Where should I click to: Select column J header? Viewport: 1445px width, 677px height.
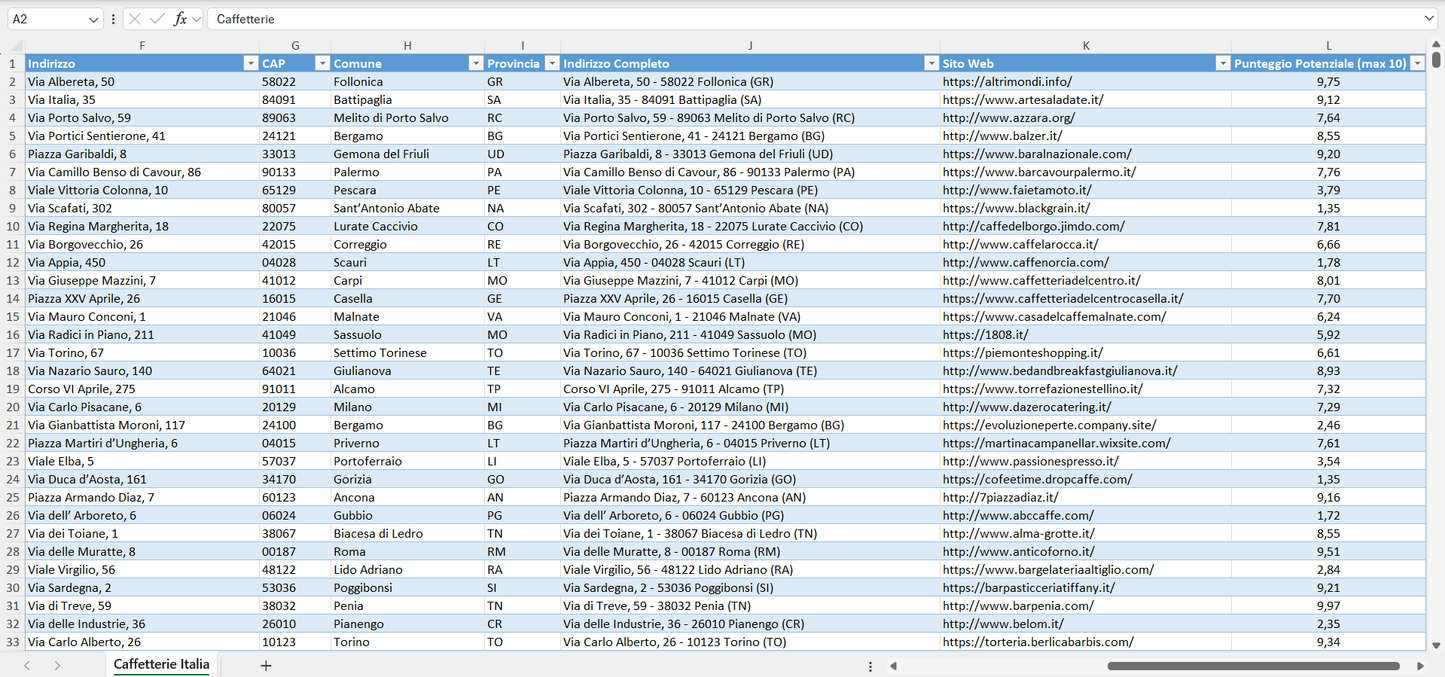(750, 45)
